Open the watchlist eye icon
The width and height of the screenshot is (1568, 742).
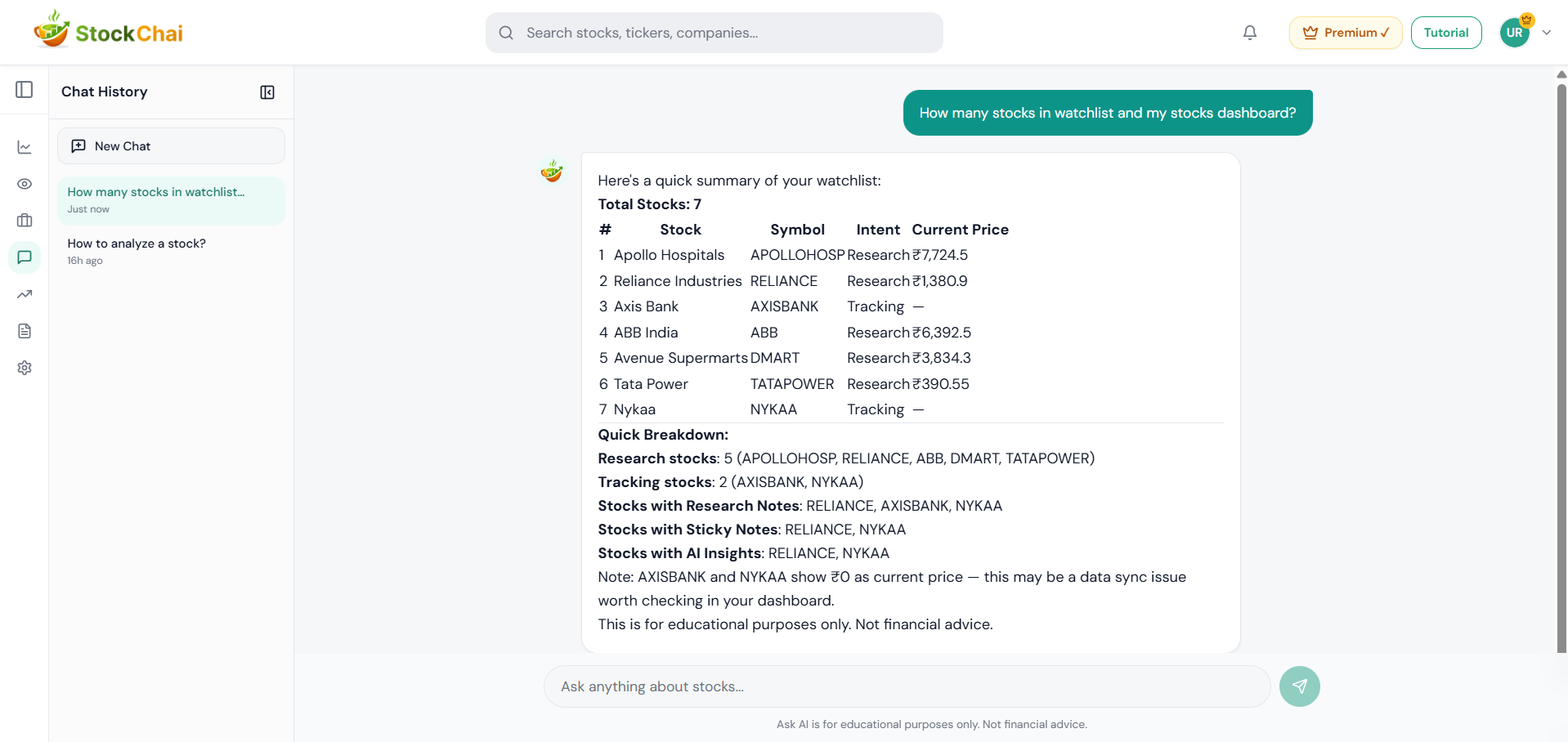[25, 184]
